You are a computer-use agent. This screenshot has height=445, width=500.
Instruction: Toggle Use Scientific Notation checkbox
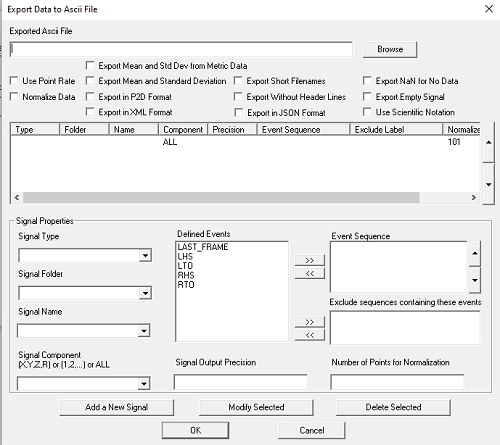pos(367,112)
